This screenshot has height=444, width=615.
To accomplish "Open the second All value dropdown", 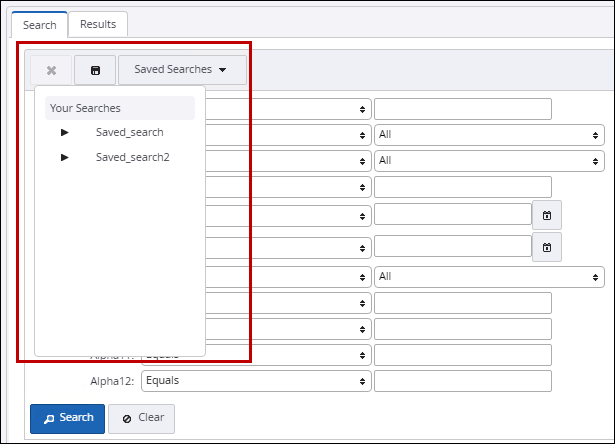I will pos(489,161).
